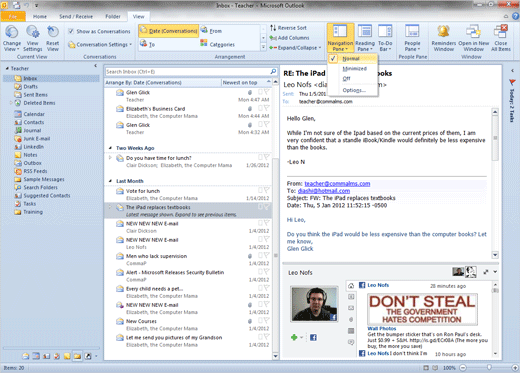Open the Suggested Contacts folder
Screen dimensions: 520x373
pos(47,196)
